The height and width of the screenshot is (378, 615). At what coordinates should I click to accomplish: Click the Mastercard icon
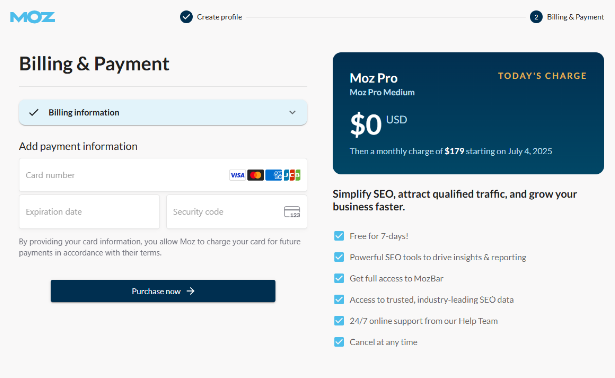click(255, 175)
